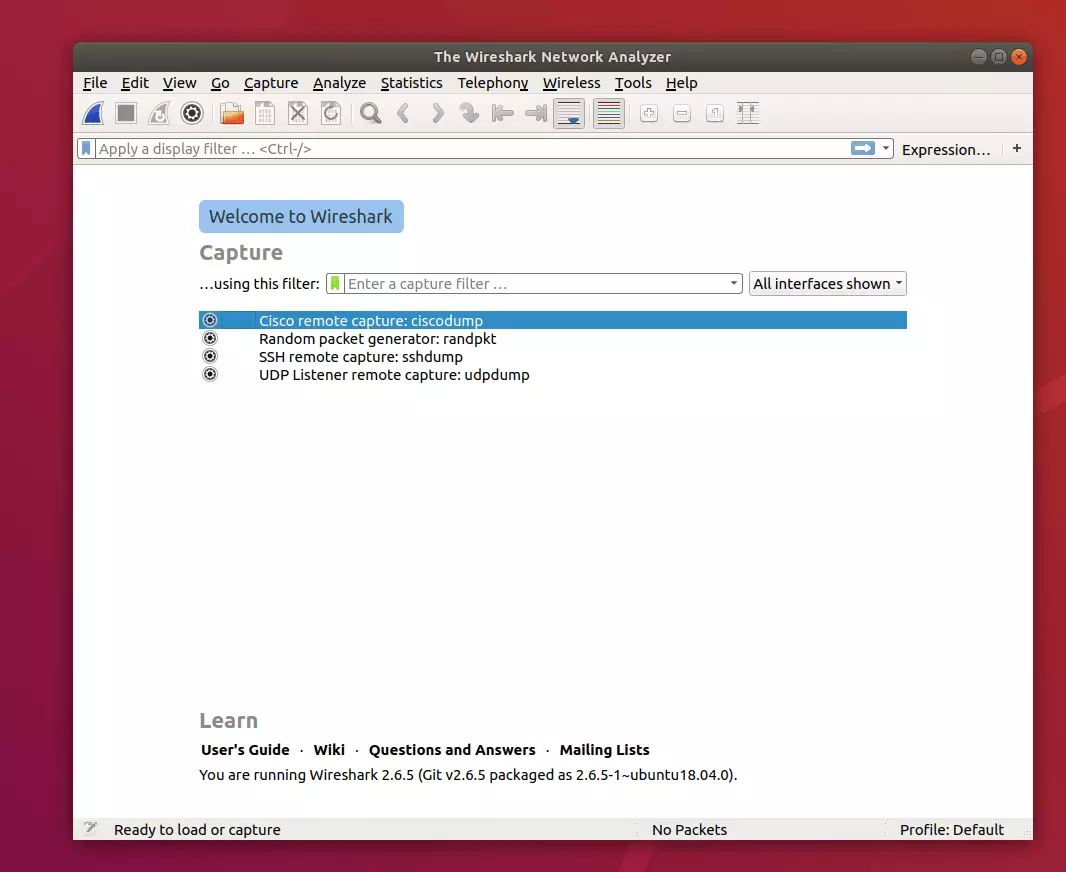Select Random packet generator: randpkt interface
The width and height of the screenshot is (1066, 872).
(553, 338)
